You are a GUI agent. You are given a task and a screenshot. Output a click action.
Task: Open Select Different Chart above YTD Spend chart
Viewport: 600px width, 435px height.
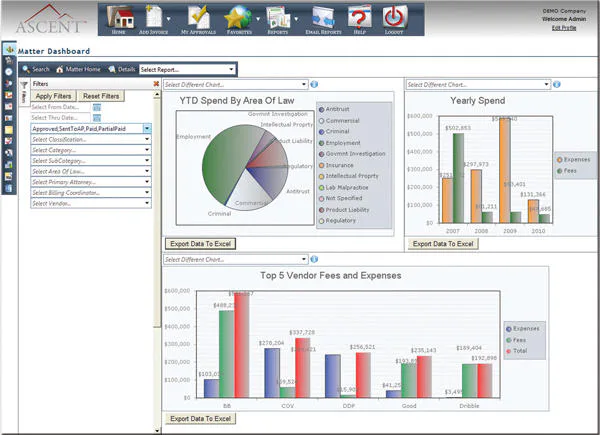(x=235, y=84)
